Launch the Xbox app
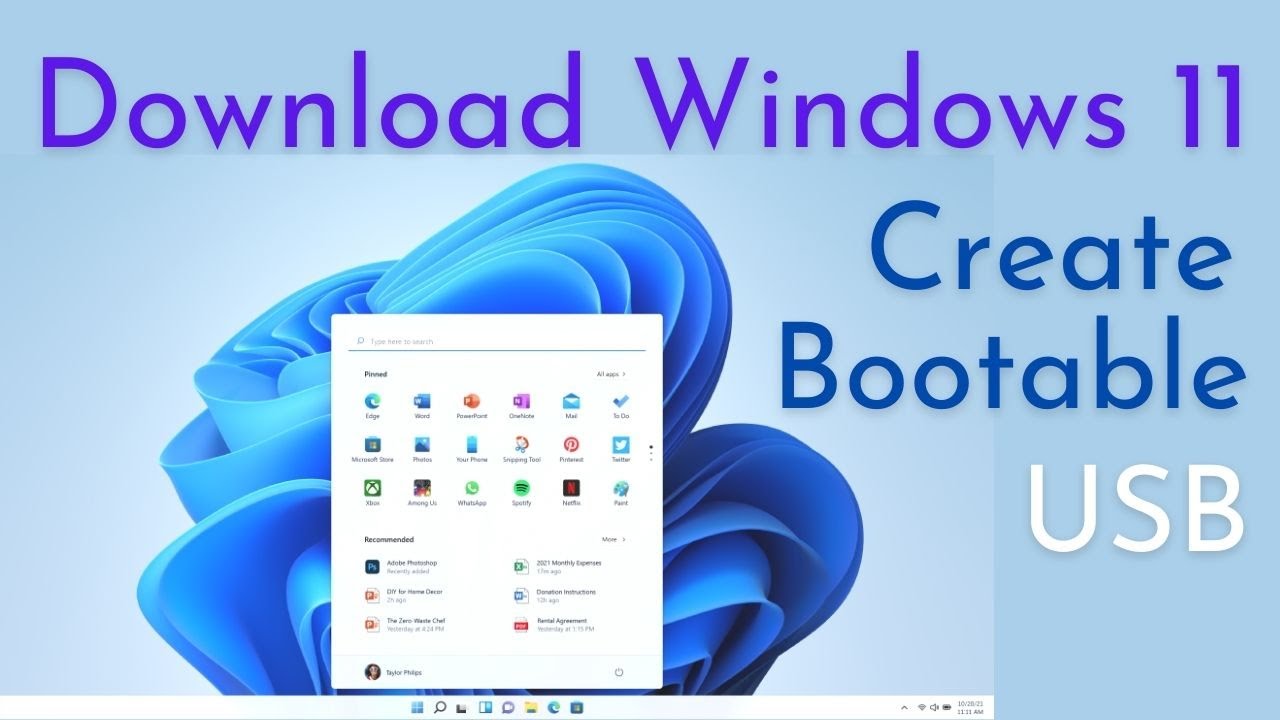1280x720 pixels. (x=372, y=493)
